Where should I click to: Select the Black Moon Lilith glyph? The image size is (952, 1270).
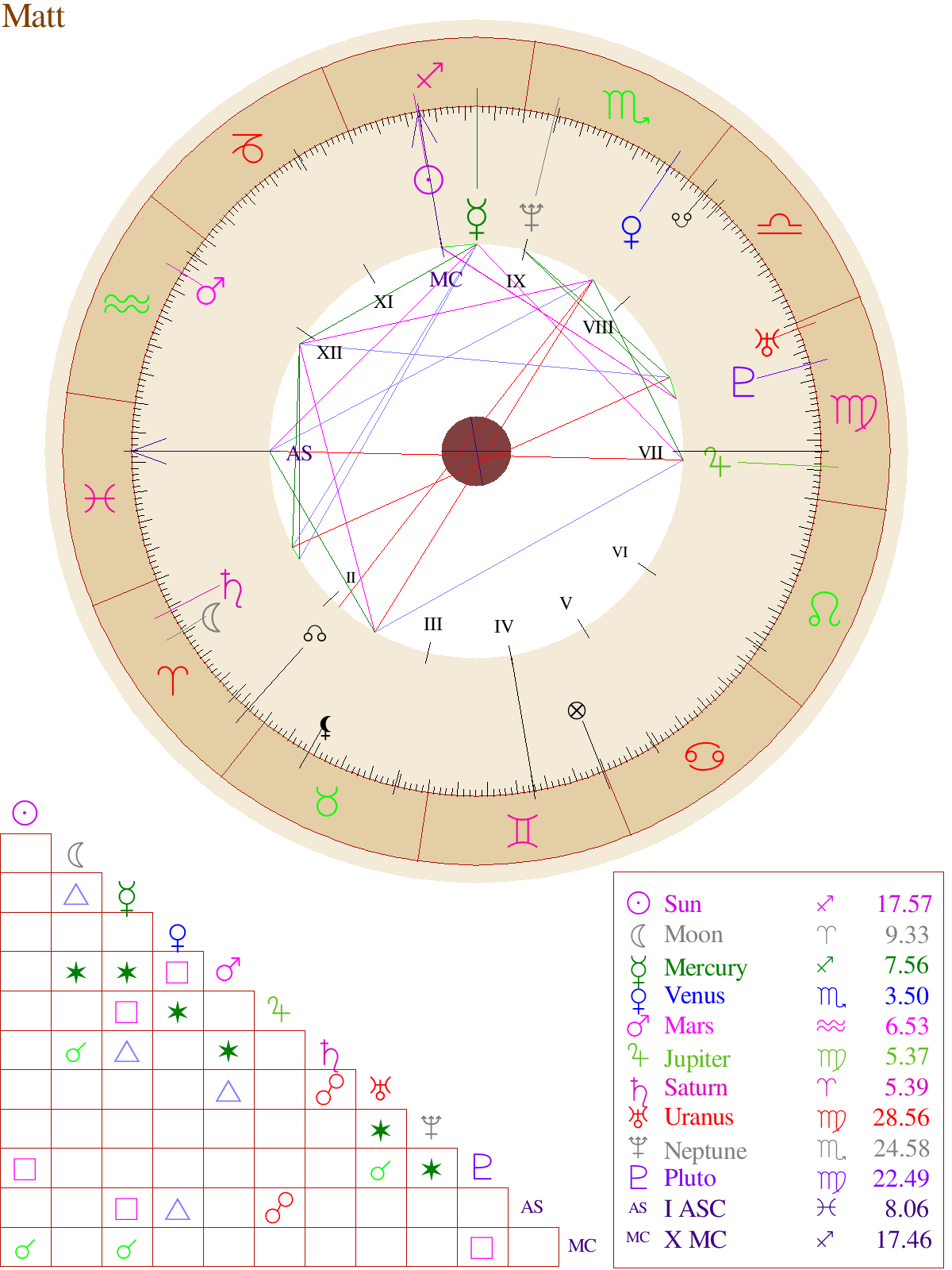click(325, 726)
